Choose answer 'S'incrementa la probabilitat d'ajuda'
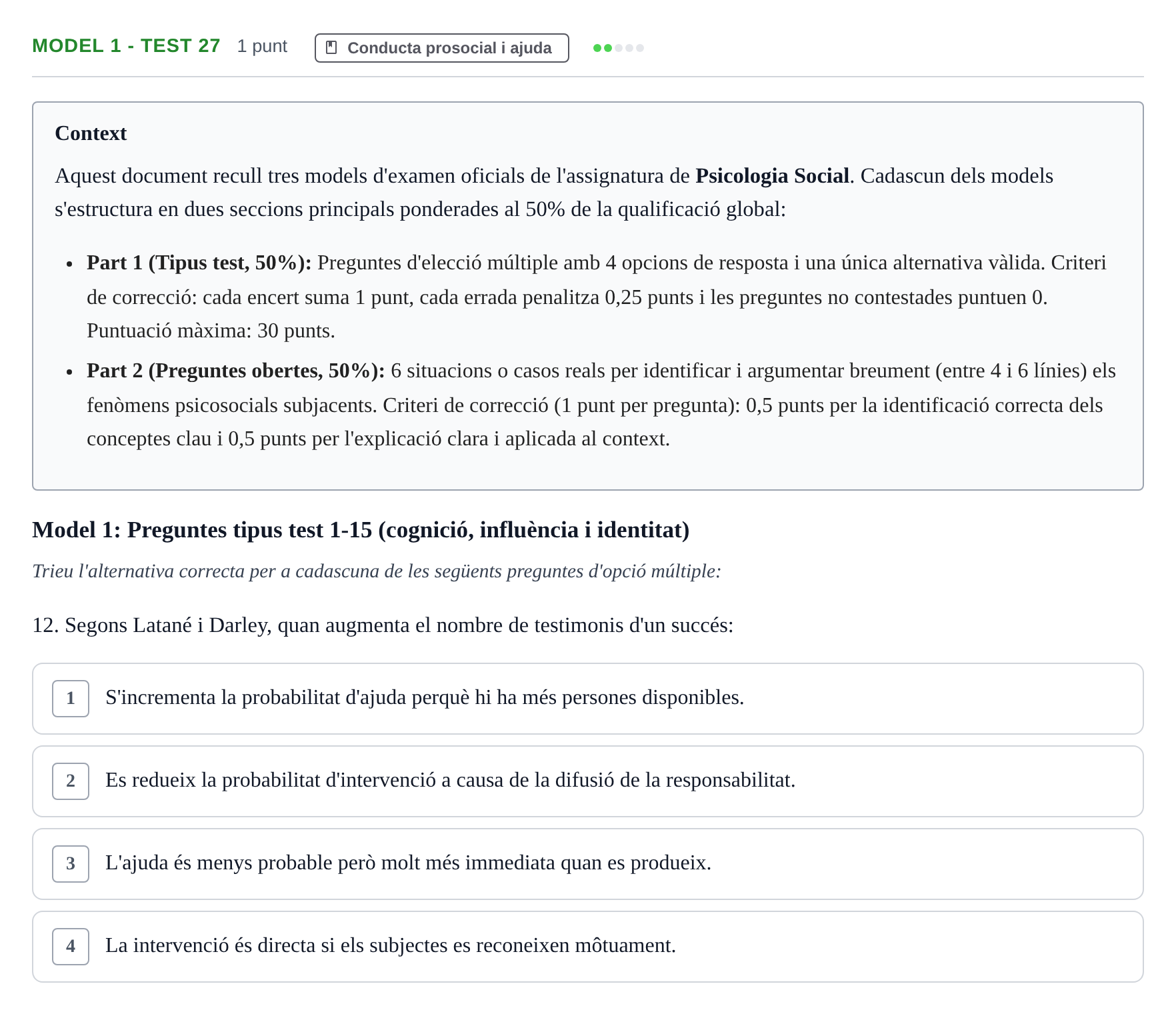This screenshot has height=1016, width=1176. (x=587, y=698)
